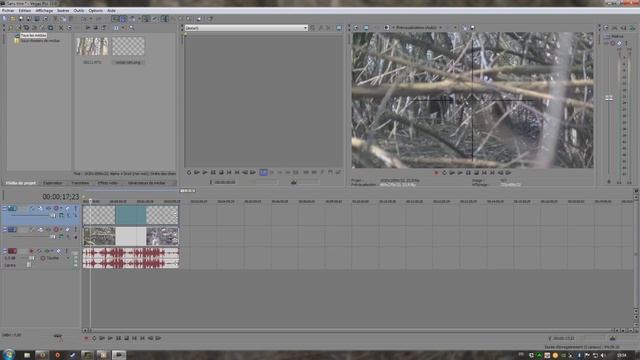Open Track FX on video track 1
Image resolution: width=640 pixels, height=360 pixels.
[x=49, y=208]
